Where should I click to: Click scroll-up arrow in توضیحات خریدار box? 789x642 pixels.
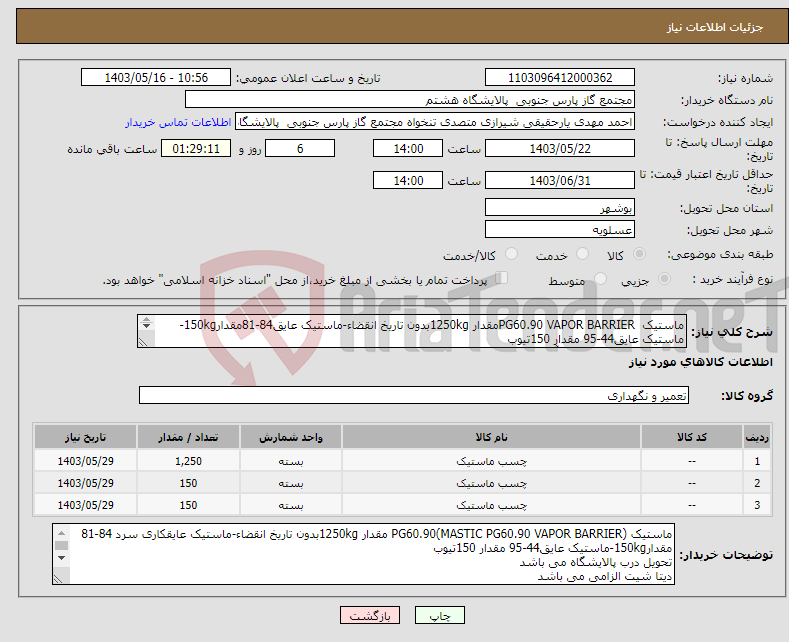(x=61, y=533)
